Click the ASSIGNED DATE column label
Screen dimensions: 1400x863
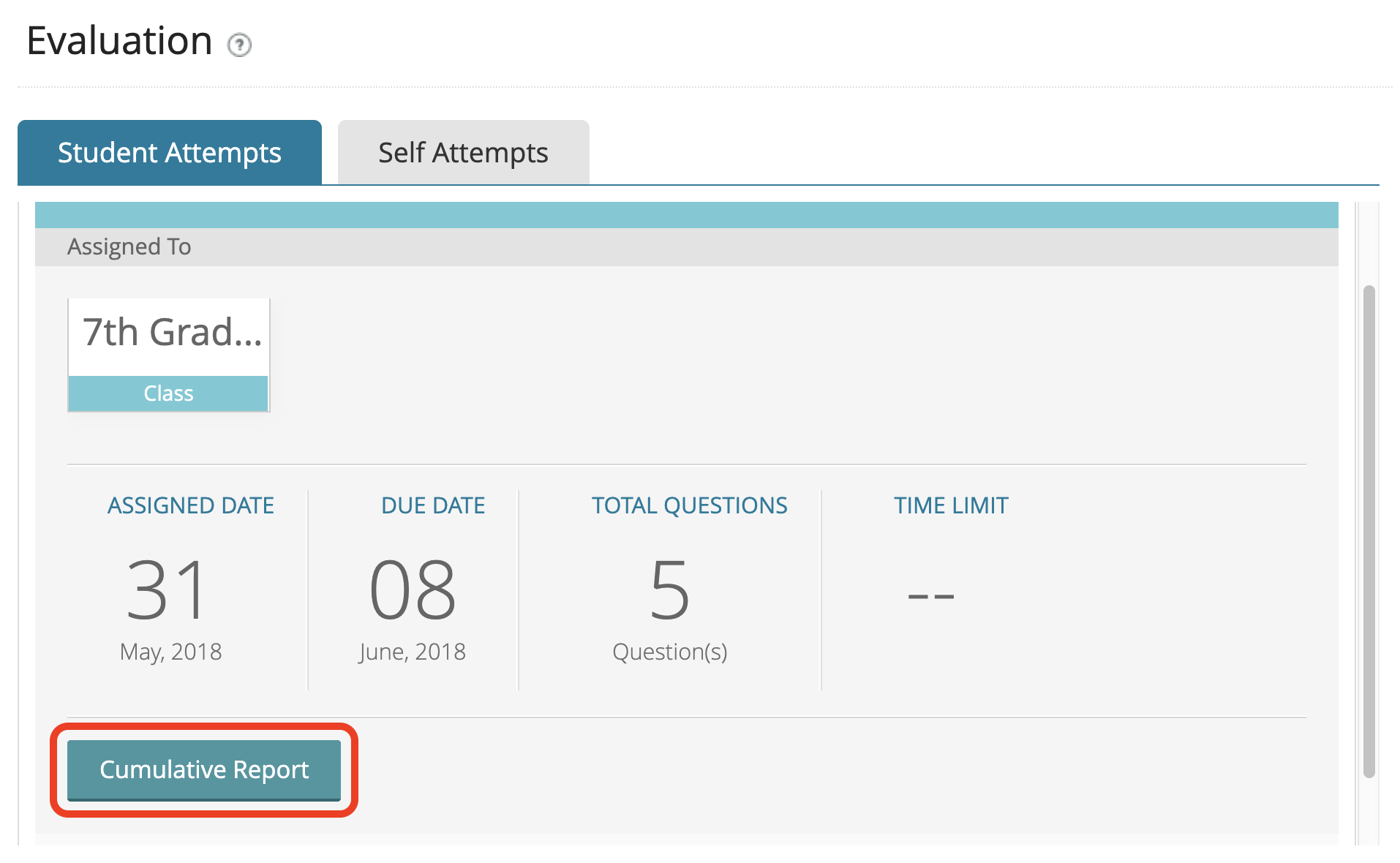pos(190,505)
